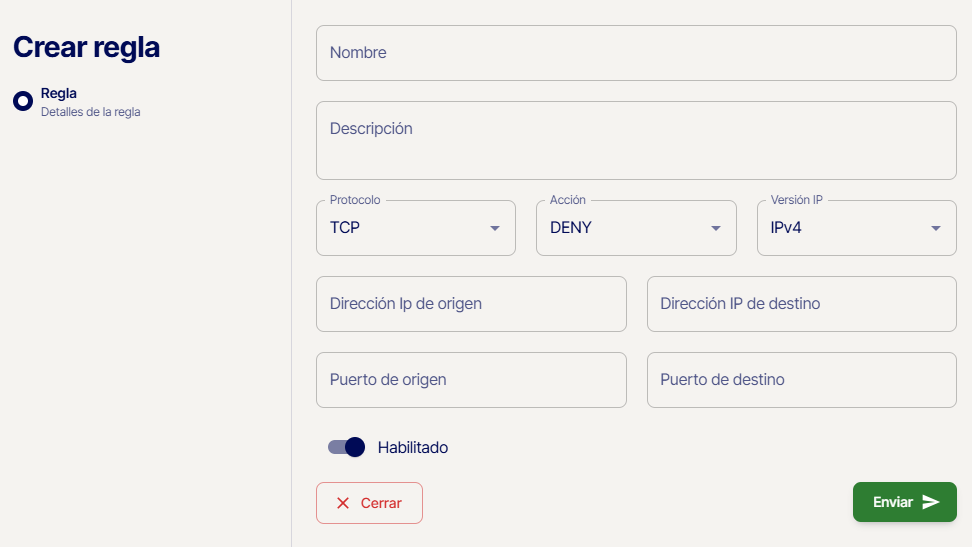Focus the Dirección Ip de origen field

pos(471,304)
